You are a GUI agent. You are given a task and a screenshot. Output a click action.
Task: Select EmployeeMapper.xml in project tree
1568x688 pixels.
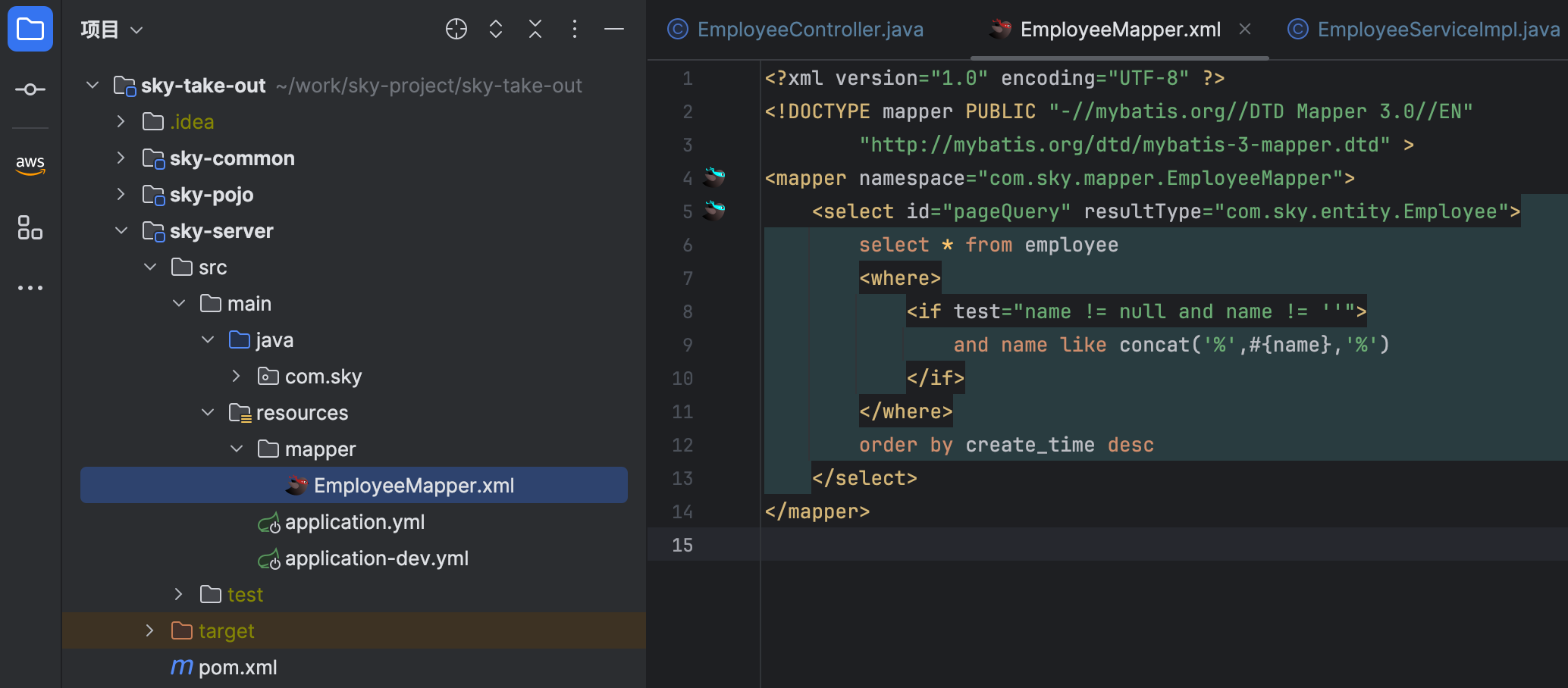354,485
